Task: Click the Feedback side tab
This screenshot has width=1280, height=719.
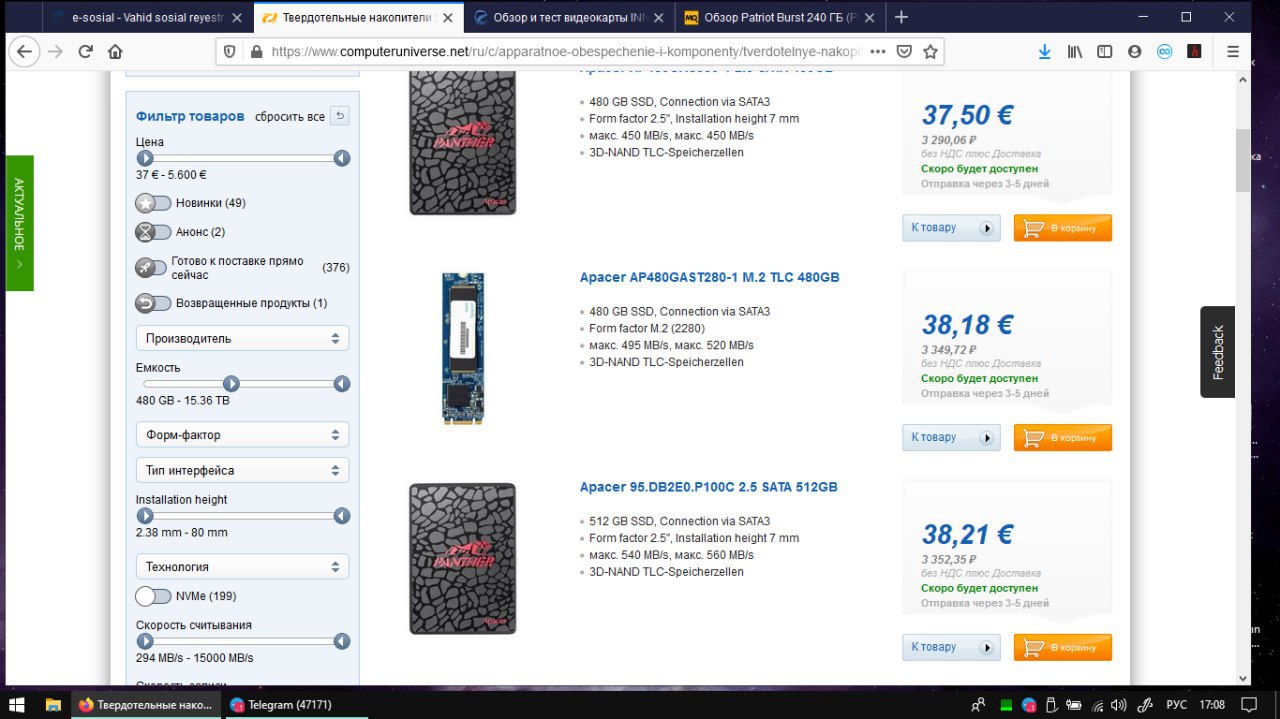Action: (1217, 352)
